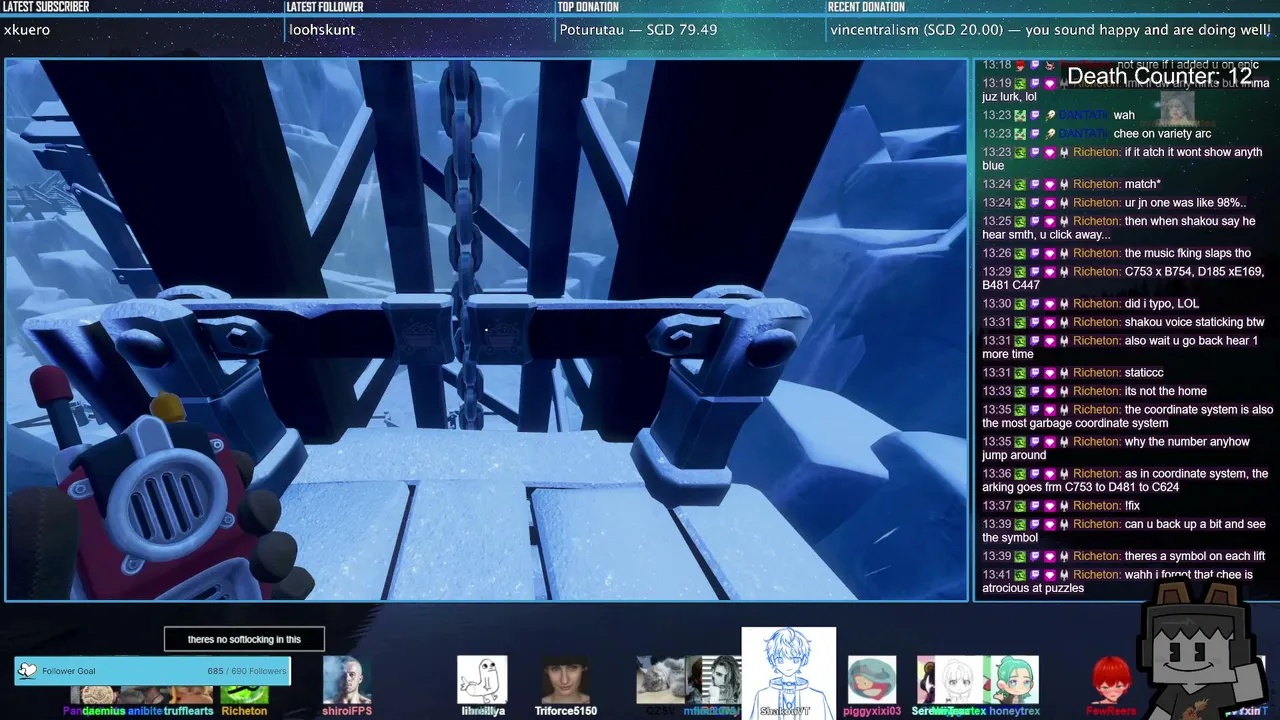Image resolution: width=1280 pixels, height=720 pixels.
Task: Open Triforce5150 viewer avatar
Action: [565, 680]
